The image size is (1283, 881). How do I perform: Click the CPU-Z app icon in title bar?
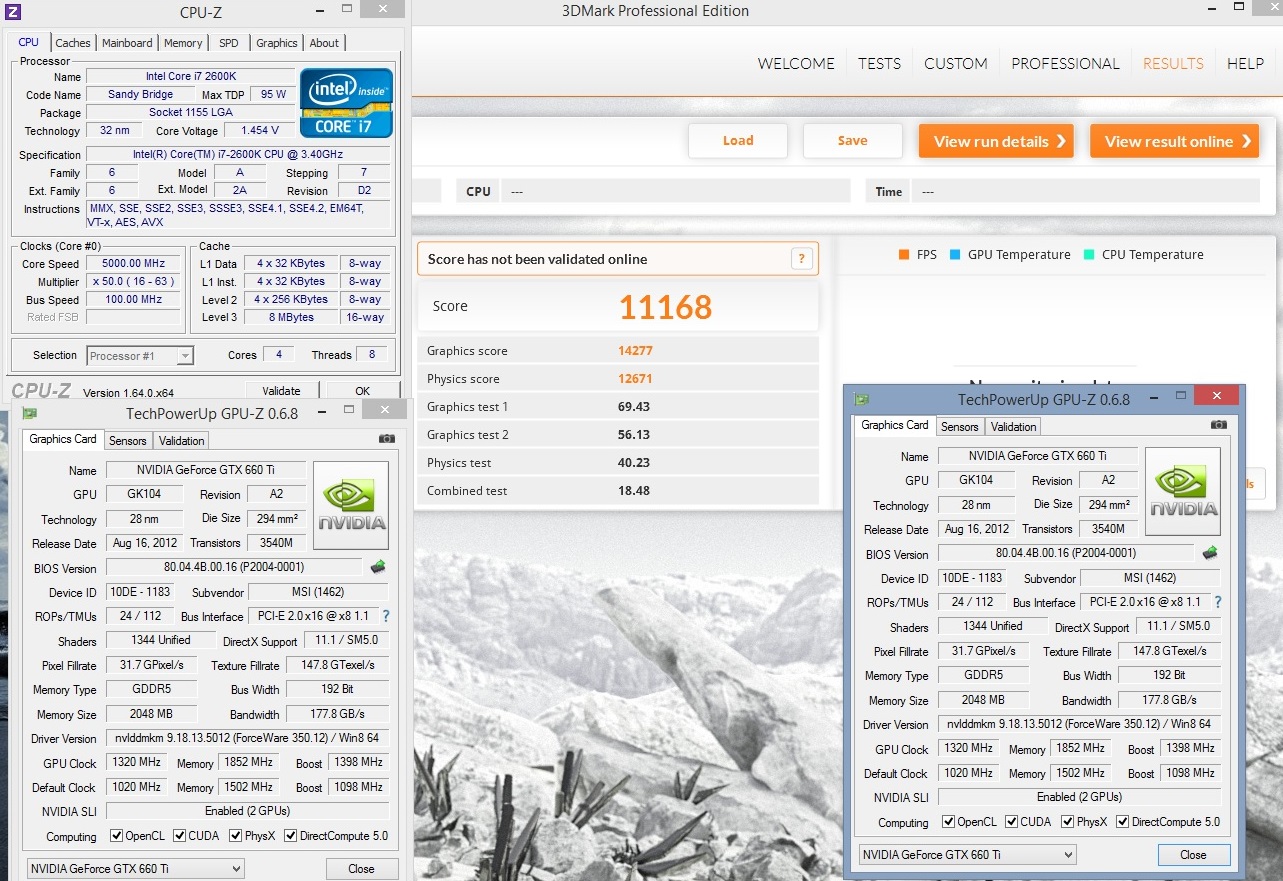(13, 11)
